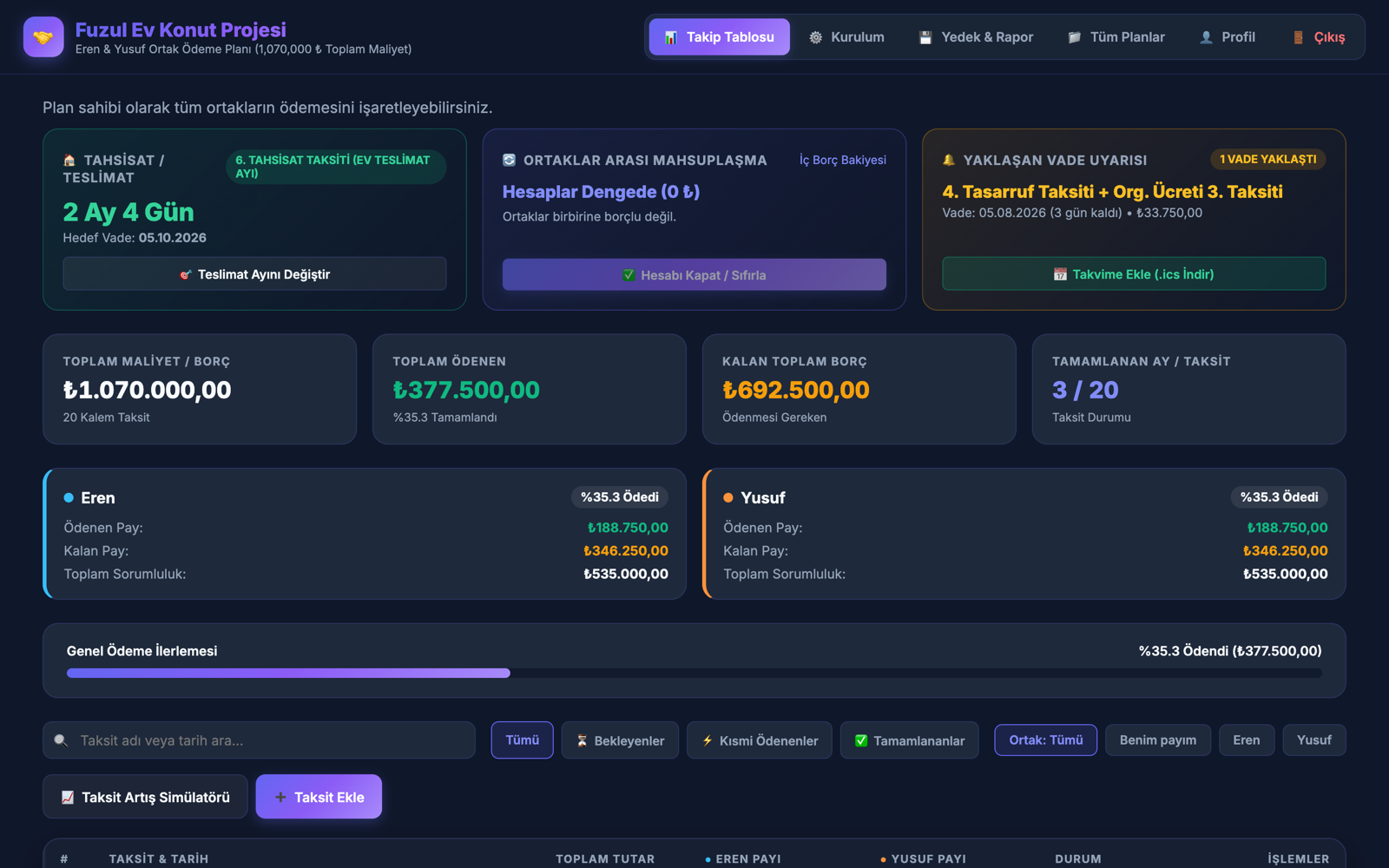Click the 6. Tahsisat Taksiti badge
This screenshot has width=1389, height=868.
pos(336,167)
